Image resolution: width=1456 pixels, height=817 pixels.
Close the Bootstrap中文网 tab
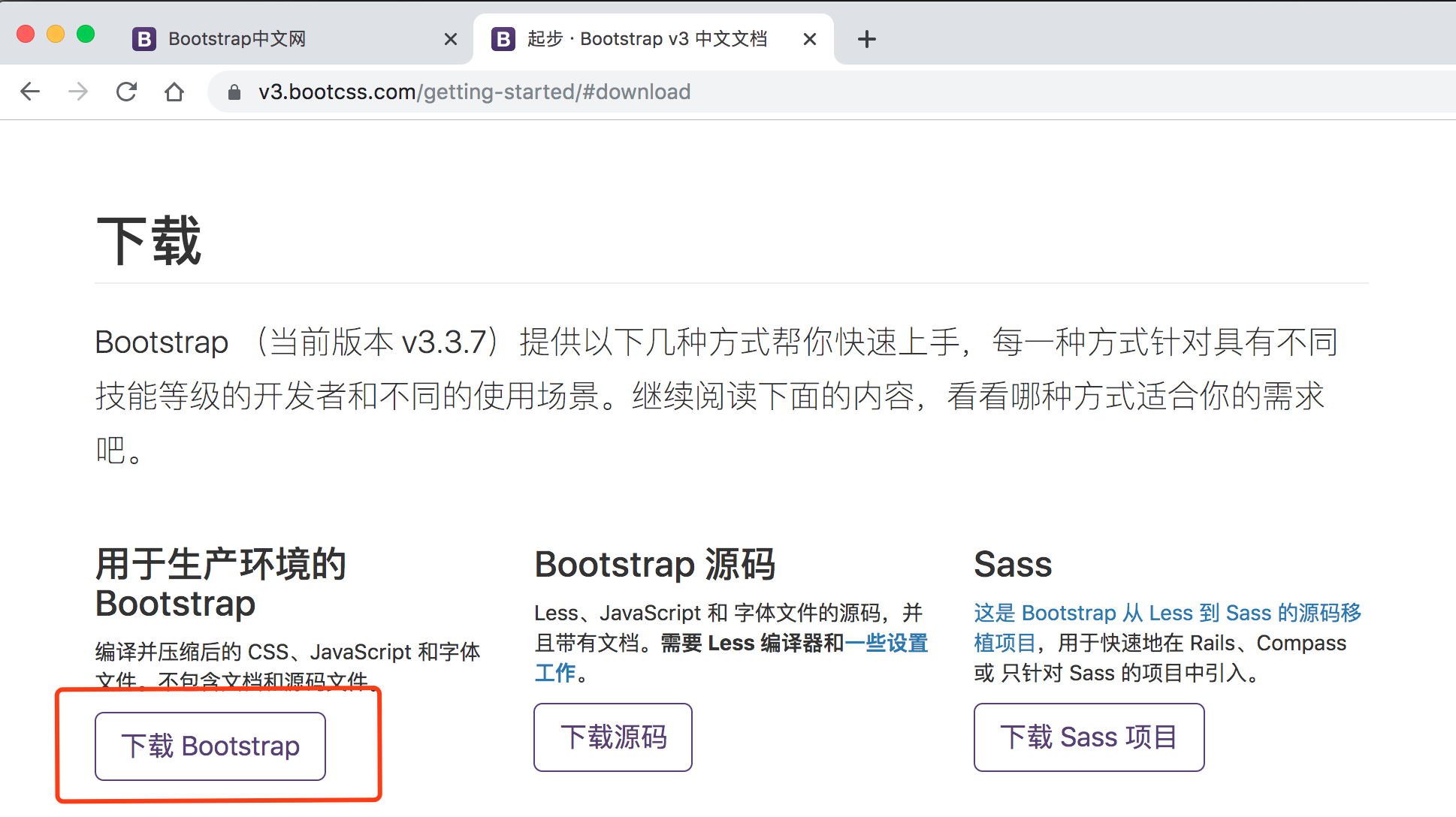tap(451, 39)
